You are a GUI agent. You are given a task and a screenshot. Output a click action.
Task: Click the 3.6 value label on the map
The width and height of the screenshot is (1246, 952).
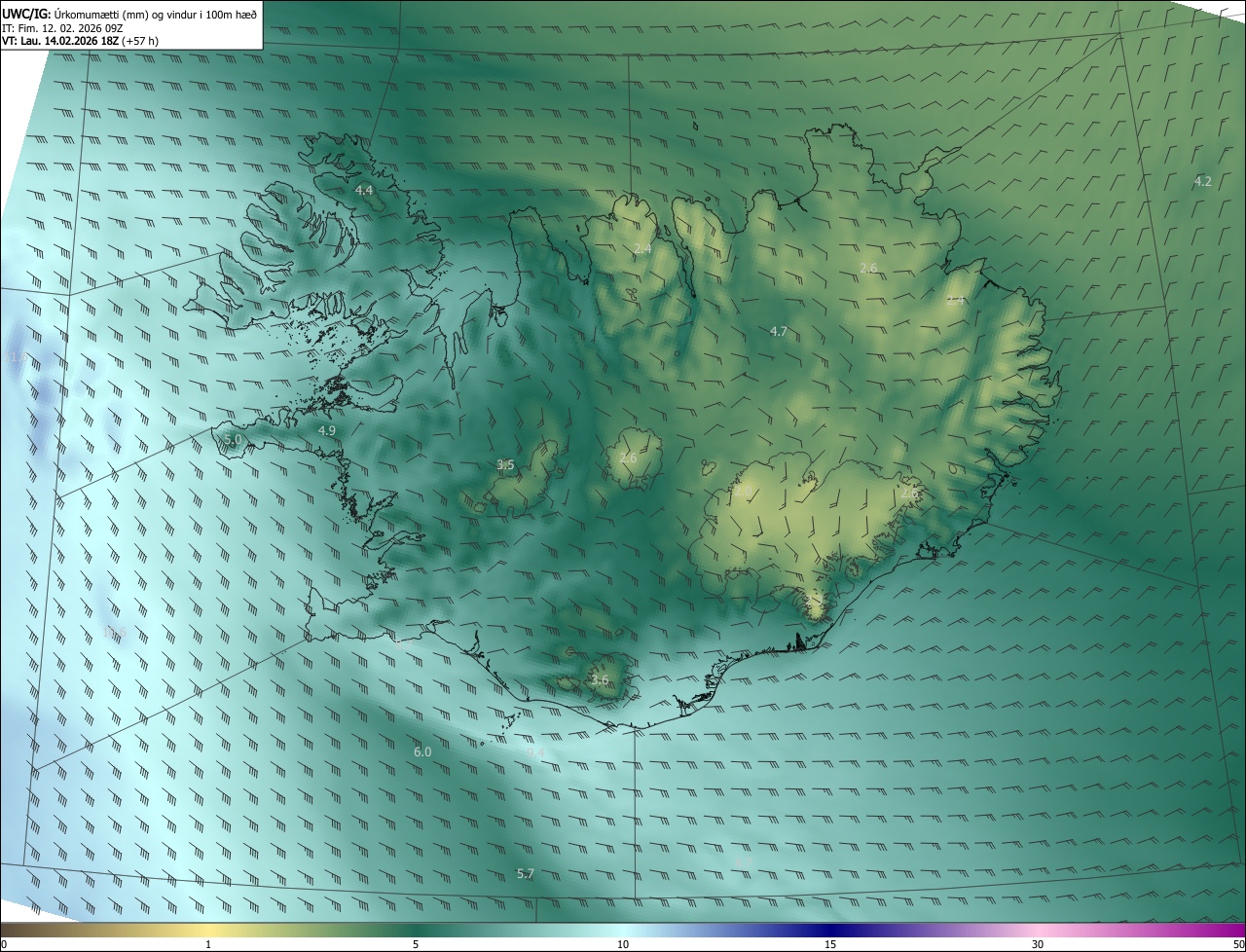pos(600,680)
